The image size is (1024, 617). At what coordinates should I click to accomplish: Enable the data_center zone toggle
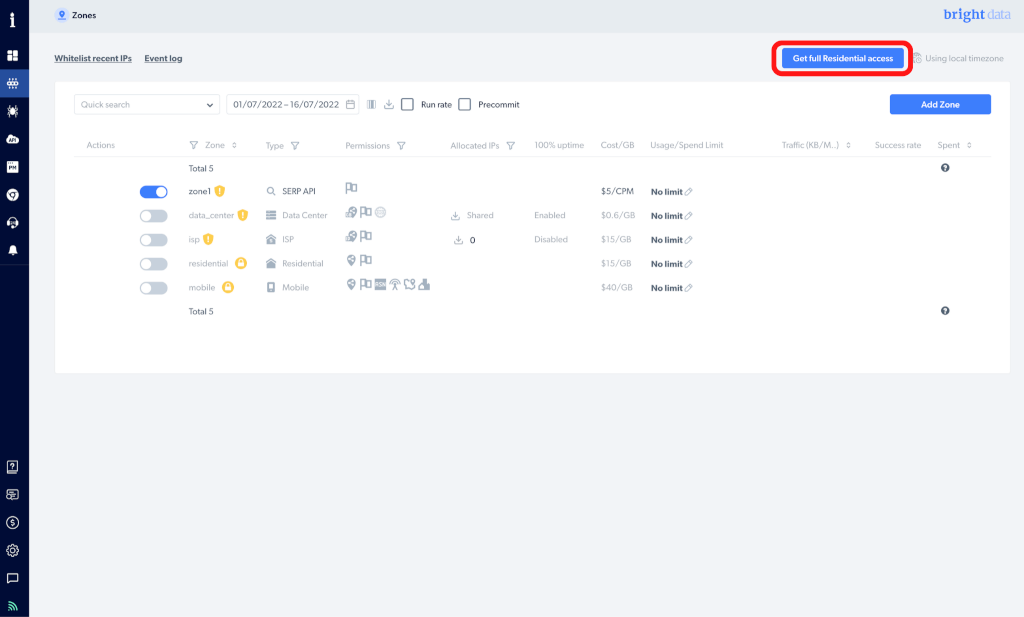pyautogui.click(x=153, y=215)
